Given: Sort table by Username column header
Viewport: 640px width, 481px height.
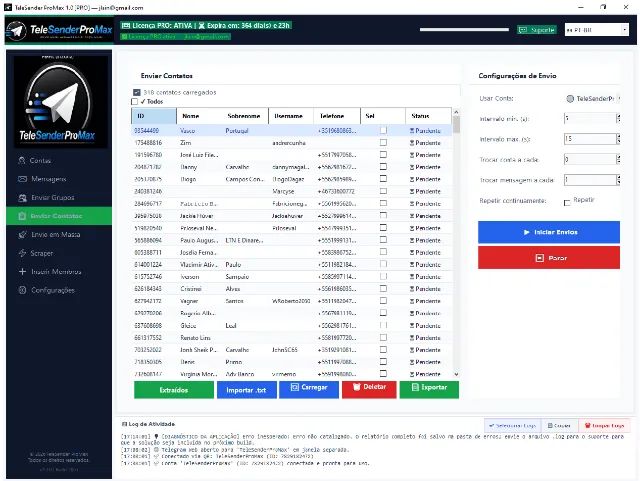Looking at the screenshot, I should [291, 116].
